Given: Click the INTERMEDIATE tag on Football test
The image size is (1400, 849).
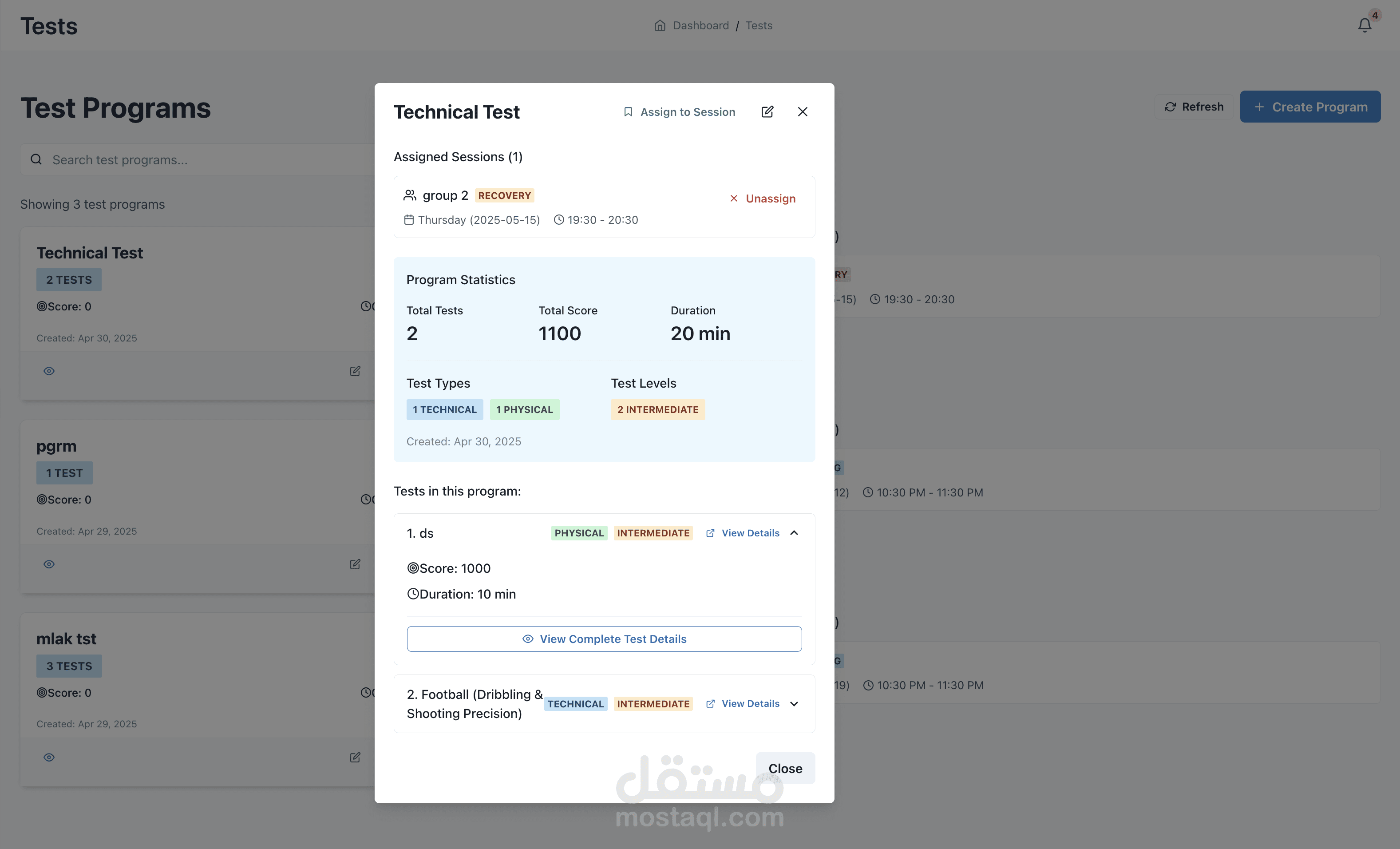Looking at the screenshot, I should [x=653, y=704].
